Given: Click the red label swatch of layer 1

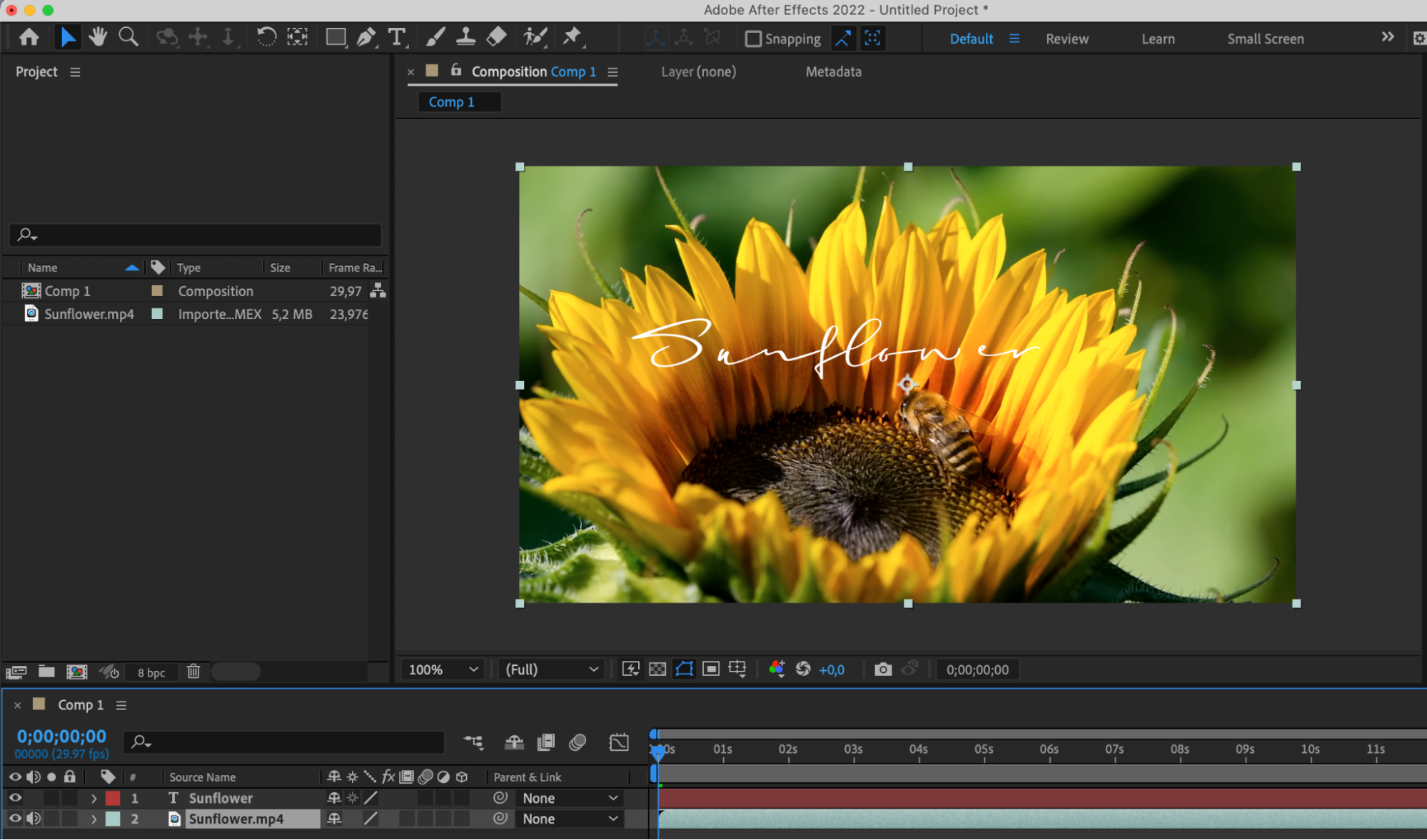Looking at the screenshot, I should (113, 798).
